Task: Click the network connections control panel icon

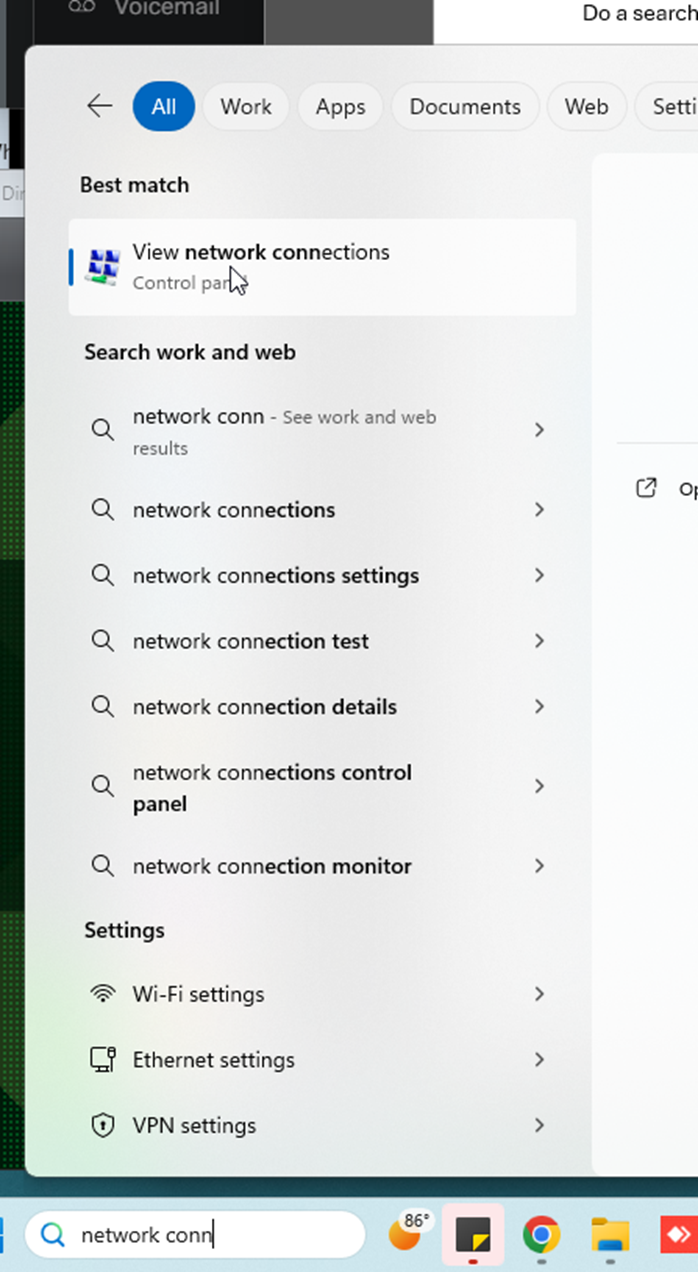Action: pyautogui.click(x=103, y=267)
